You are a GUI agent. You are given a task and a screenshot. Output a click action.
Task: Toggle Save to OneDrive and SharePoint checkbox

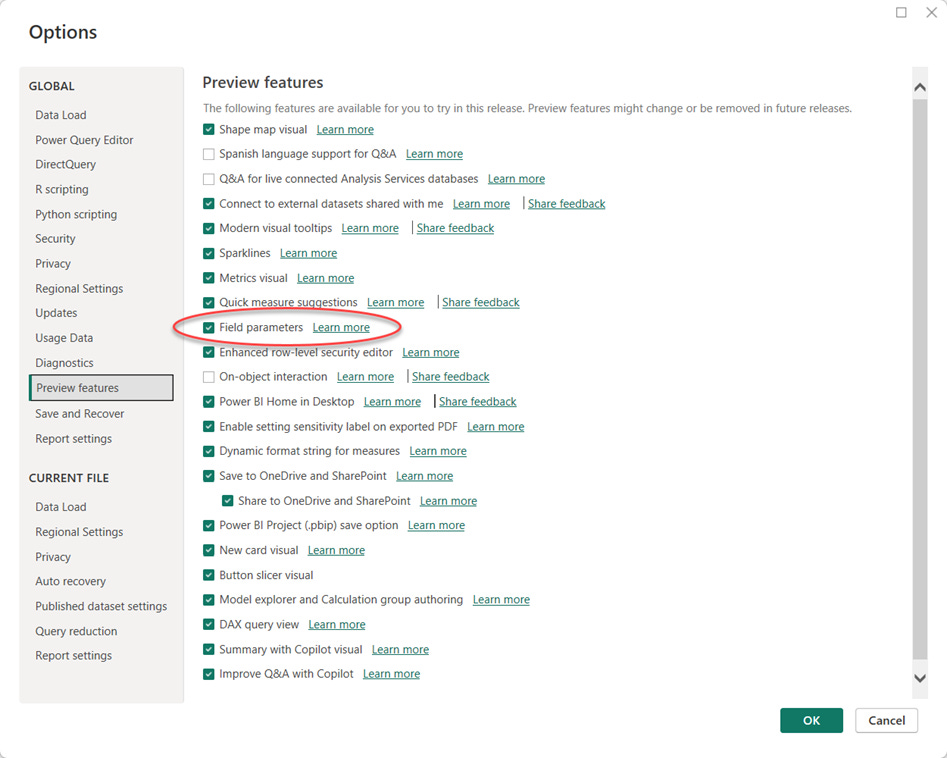click(x=208, y=476)
